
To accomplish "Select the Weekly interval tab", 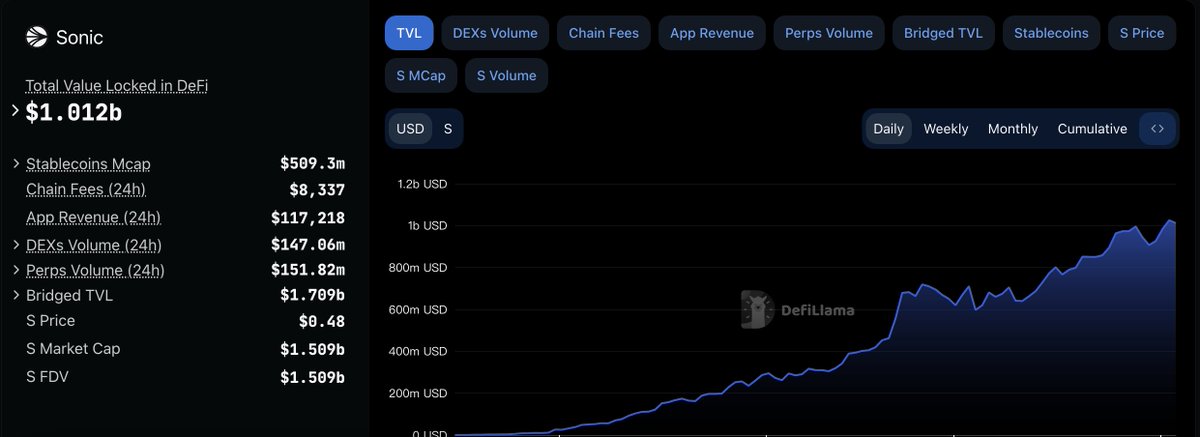I will point(945,129).
